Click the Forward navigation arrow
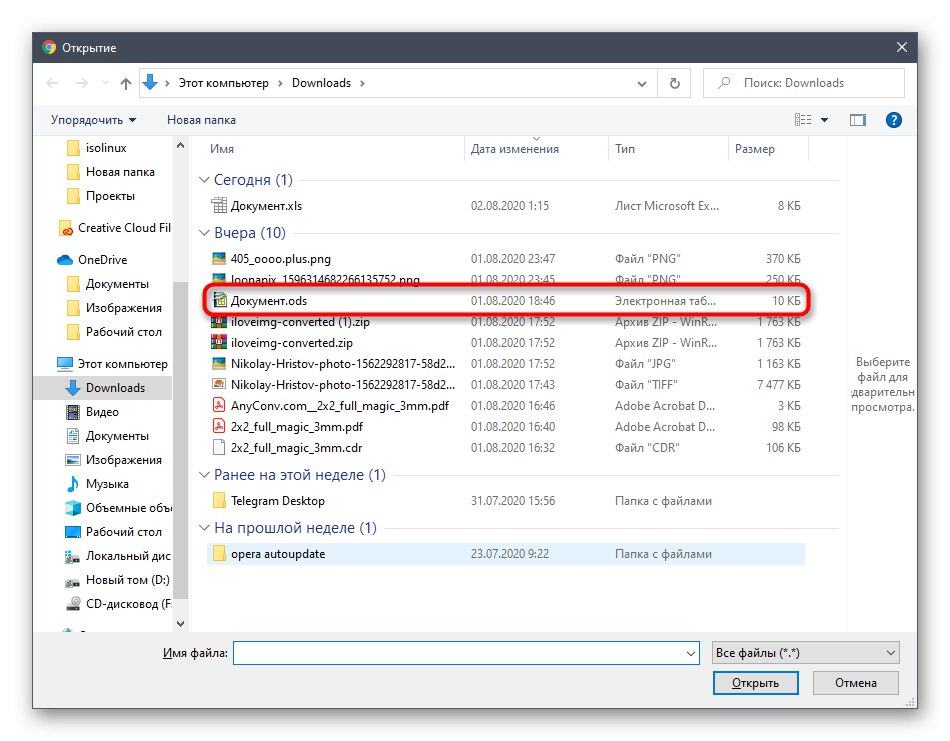 pos(81,83)
